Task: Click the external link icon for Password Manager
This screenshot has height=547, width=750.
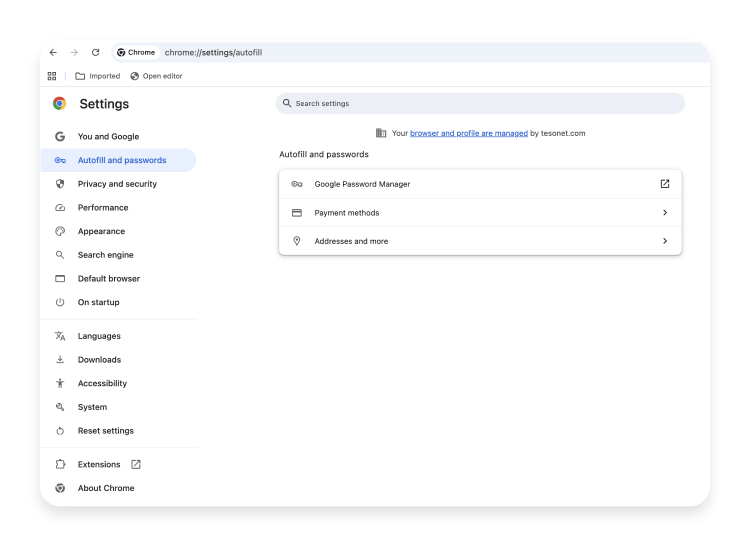Action: point(665,184)
